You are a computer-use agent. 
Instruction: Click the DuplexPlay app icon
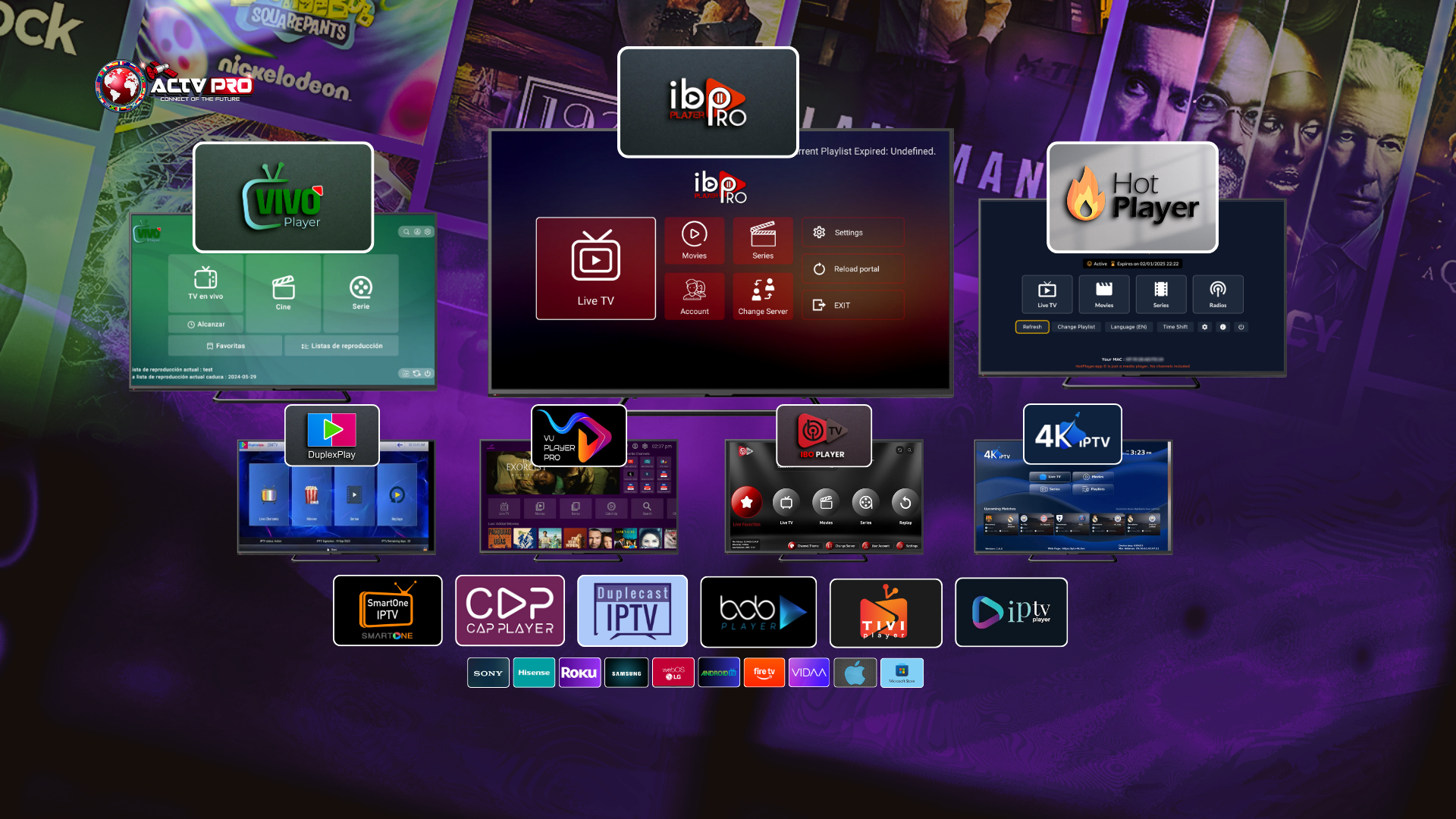coord(331,435)
